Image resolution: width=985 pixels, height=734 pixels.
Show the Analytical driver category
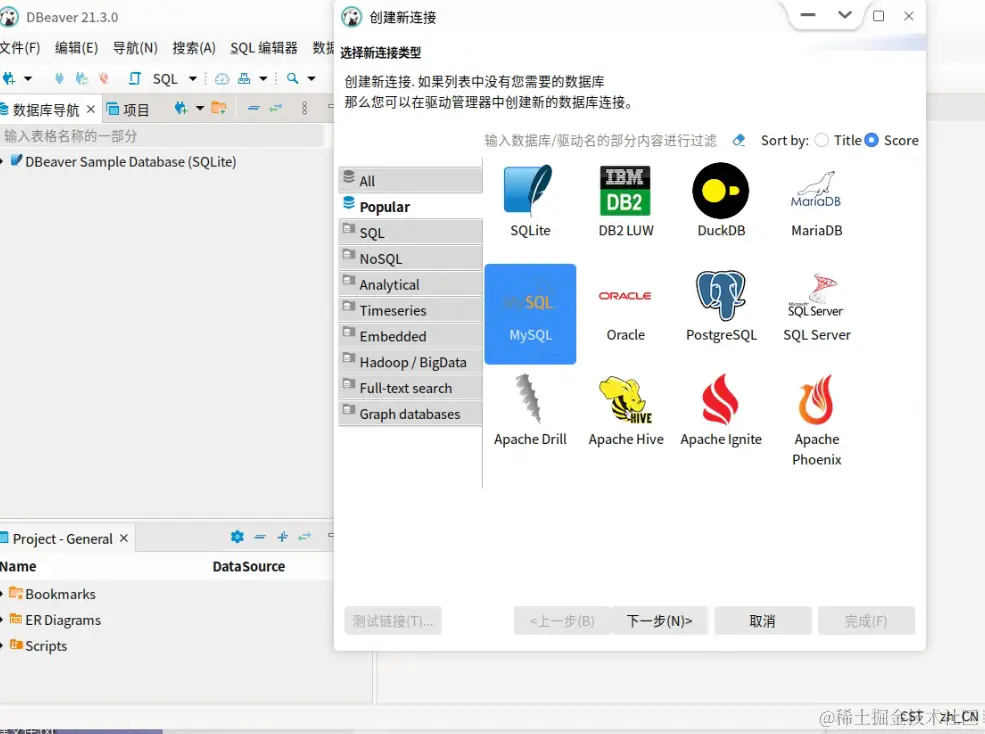pos(410,284)
